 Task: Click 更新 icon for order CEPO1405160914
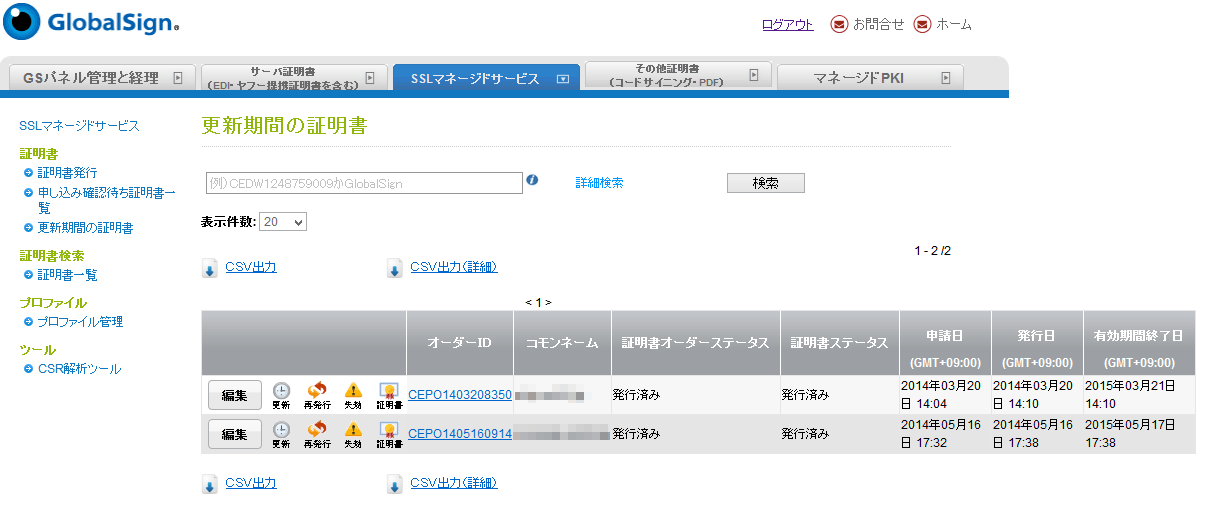pos(282,434)
